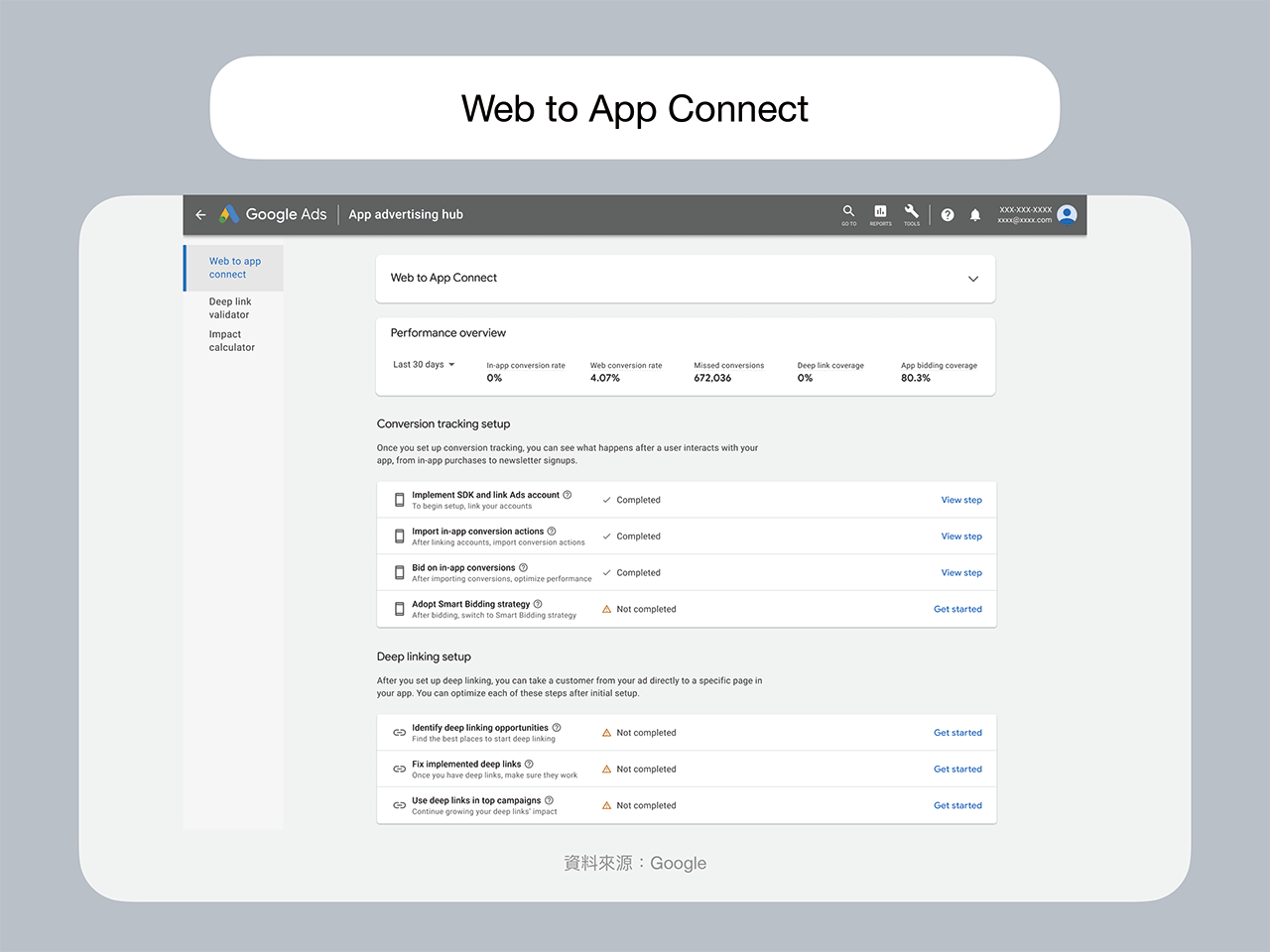Click help icon beside Fix implemented deep links
This screenshot has width=1270, height=952.
(529, 765)
